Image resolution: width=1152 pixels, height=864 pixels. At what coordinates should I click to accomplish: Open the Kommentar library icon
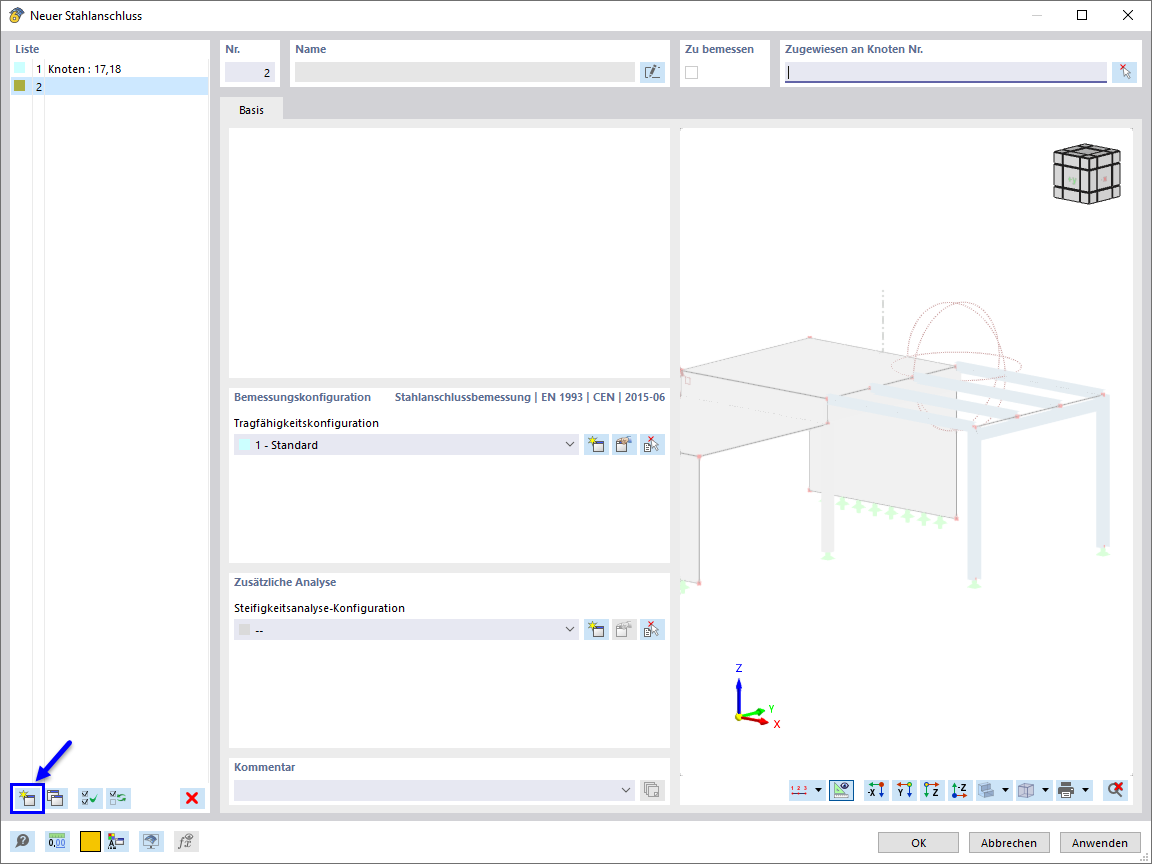pyautogui.click(x=652, y=790)
